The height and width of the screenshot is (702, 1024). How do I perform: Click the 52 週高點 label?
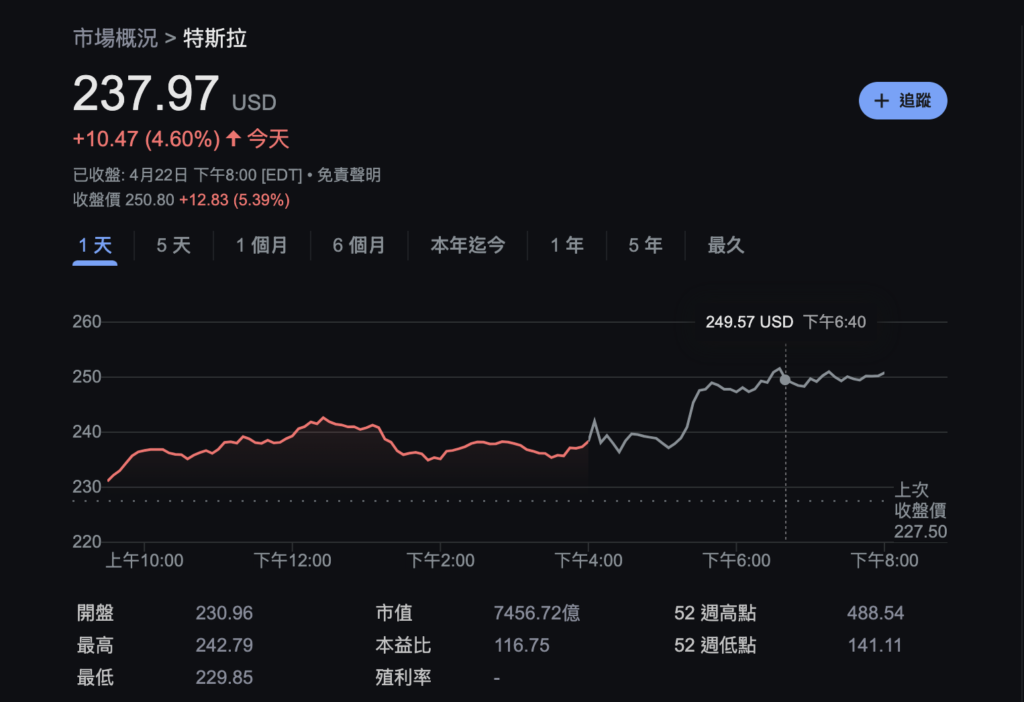tap(714, 613)
